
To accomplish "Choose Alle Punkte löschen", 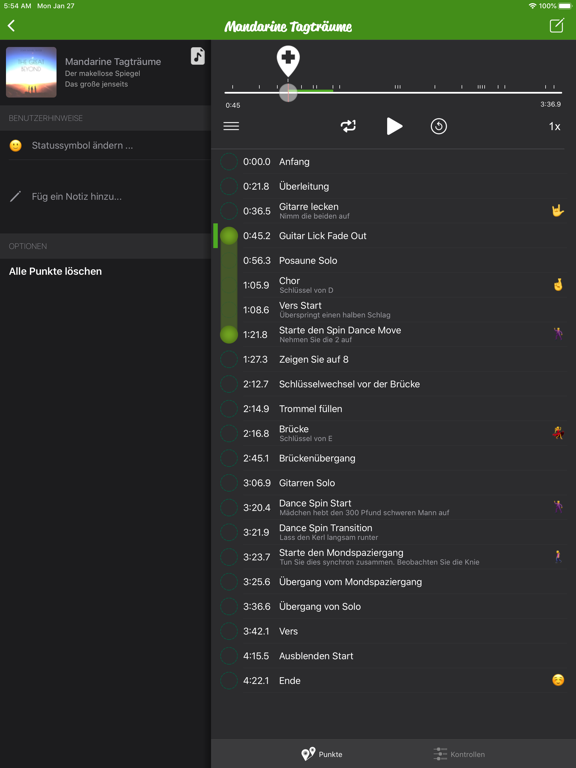I will pyautogui.click(x=55, y=271).
